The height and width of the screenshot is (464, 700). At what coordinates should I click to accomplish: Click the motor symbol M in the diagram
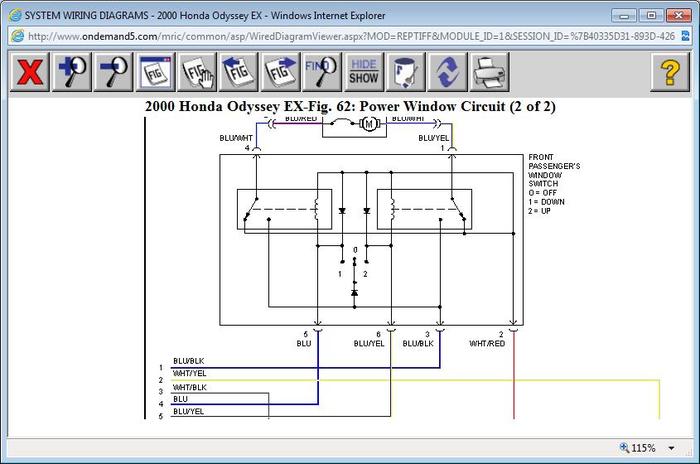(x=369, y=124)
